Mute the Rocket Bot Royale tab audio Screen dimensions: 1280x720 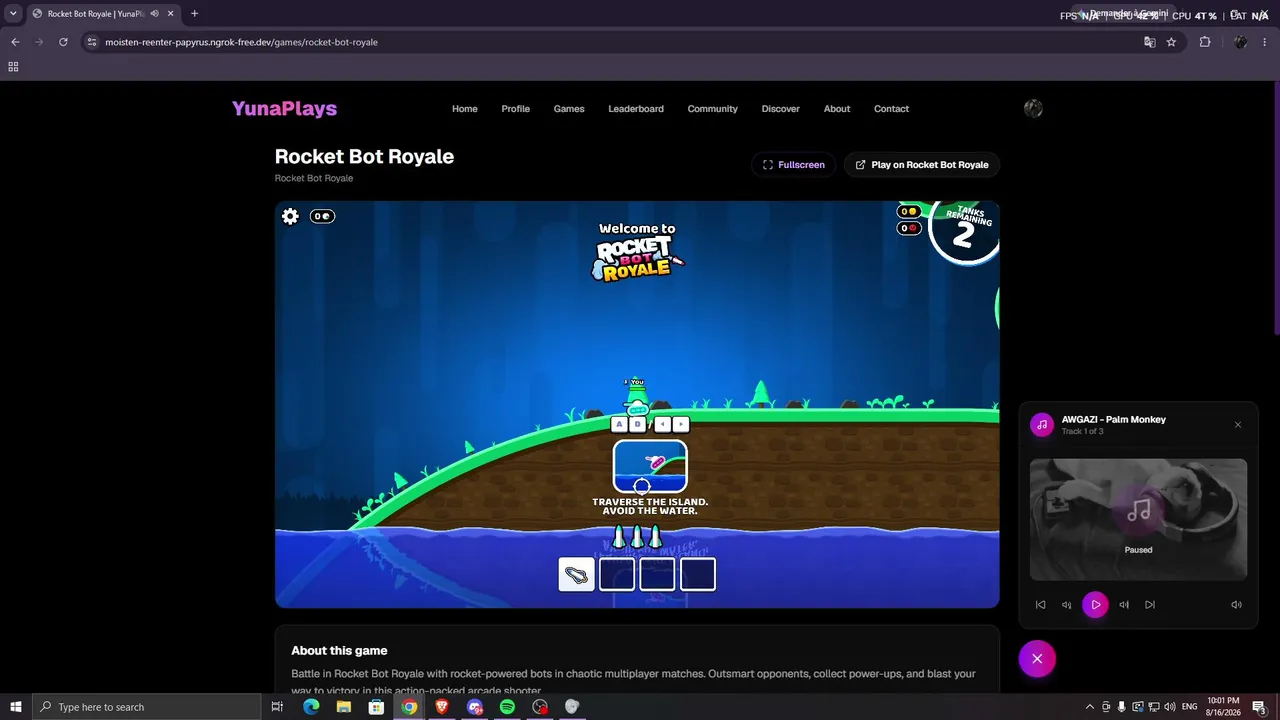pyautogui.click(x=154, y=14)
